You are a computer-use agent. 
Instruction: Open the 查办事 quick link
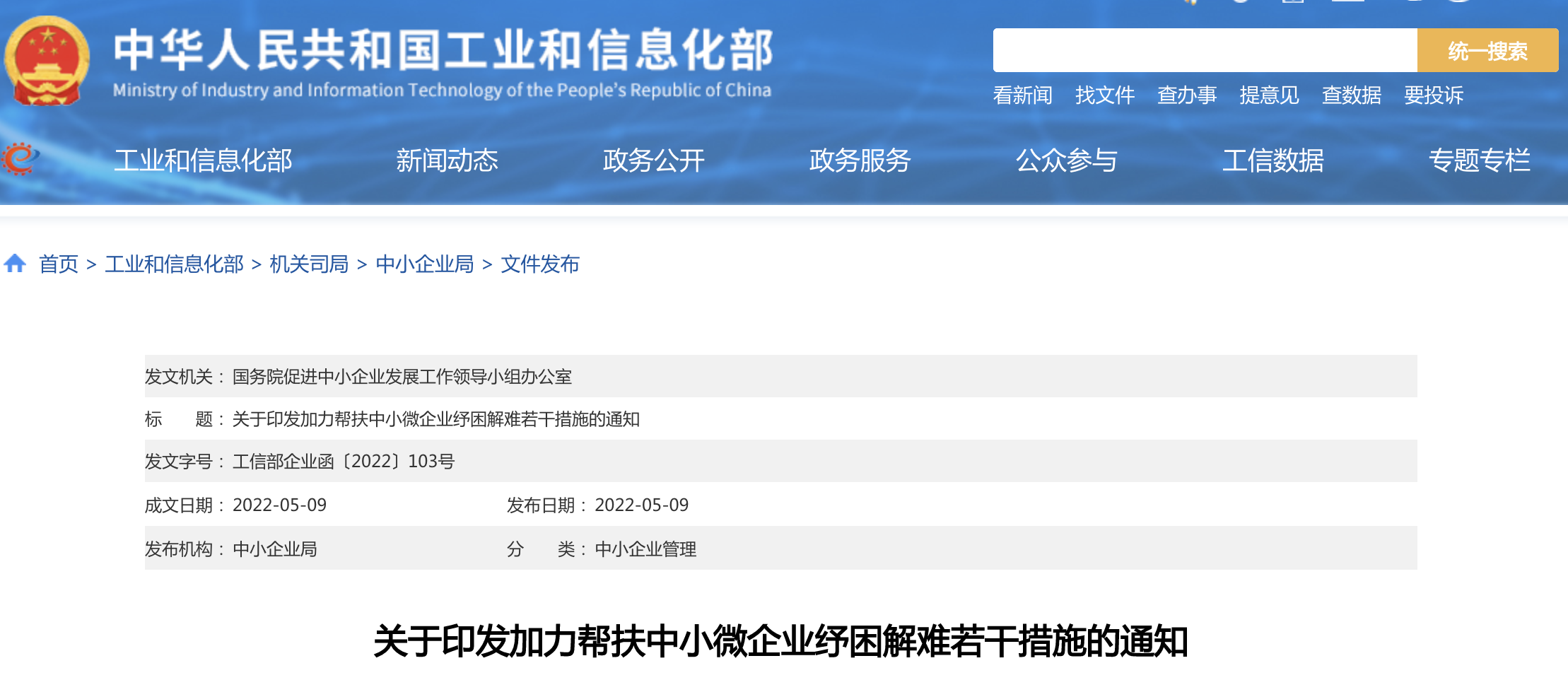click(1187, 95)
